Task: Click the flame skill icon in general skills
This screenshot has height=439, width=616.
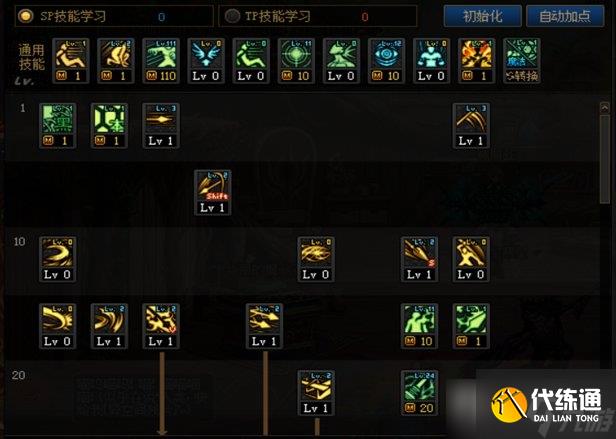Action: click(x=477, y=61)
